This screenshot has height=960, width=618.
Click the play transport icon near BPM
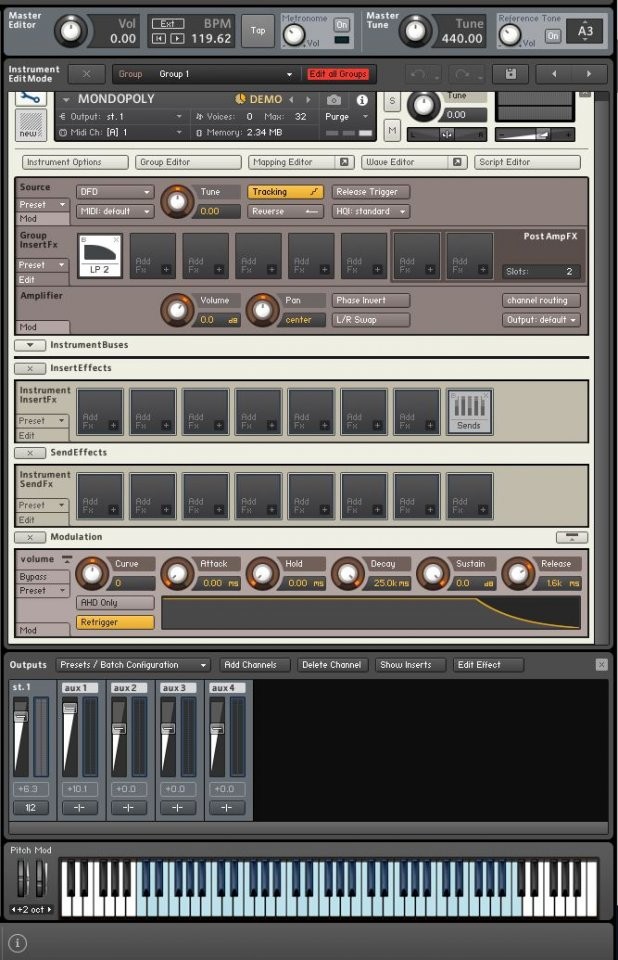pyautogui.click(x=178, y=39)
